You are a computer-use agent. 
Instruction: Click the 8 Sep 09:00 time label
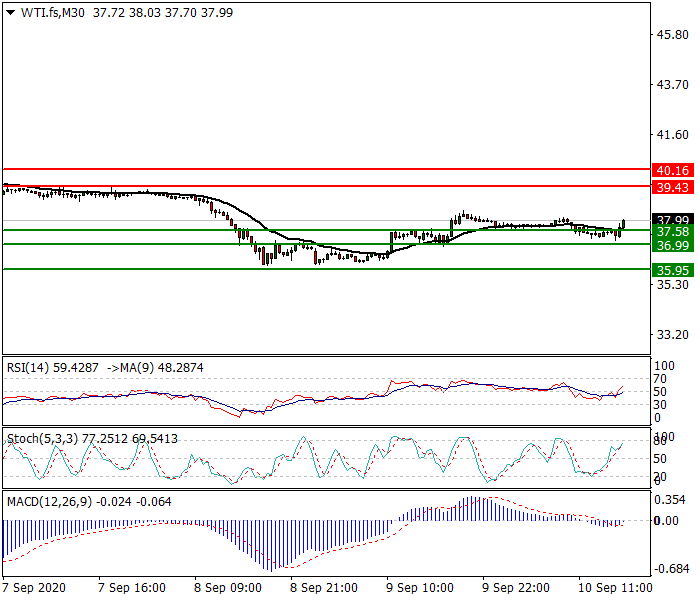[227, 587]
